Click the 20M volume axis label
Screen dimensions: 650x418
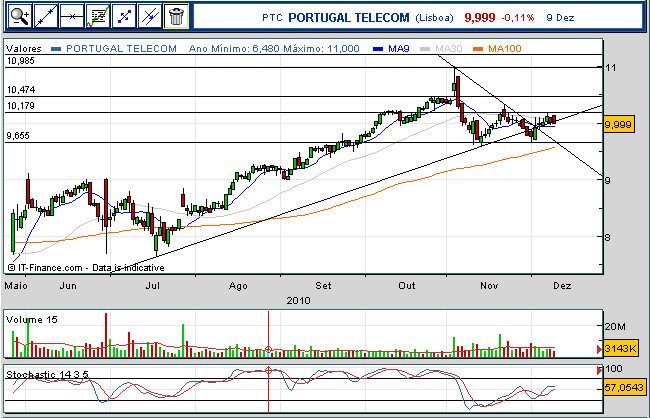coord(615,327)
